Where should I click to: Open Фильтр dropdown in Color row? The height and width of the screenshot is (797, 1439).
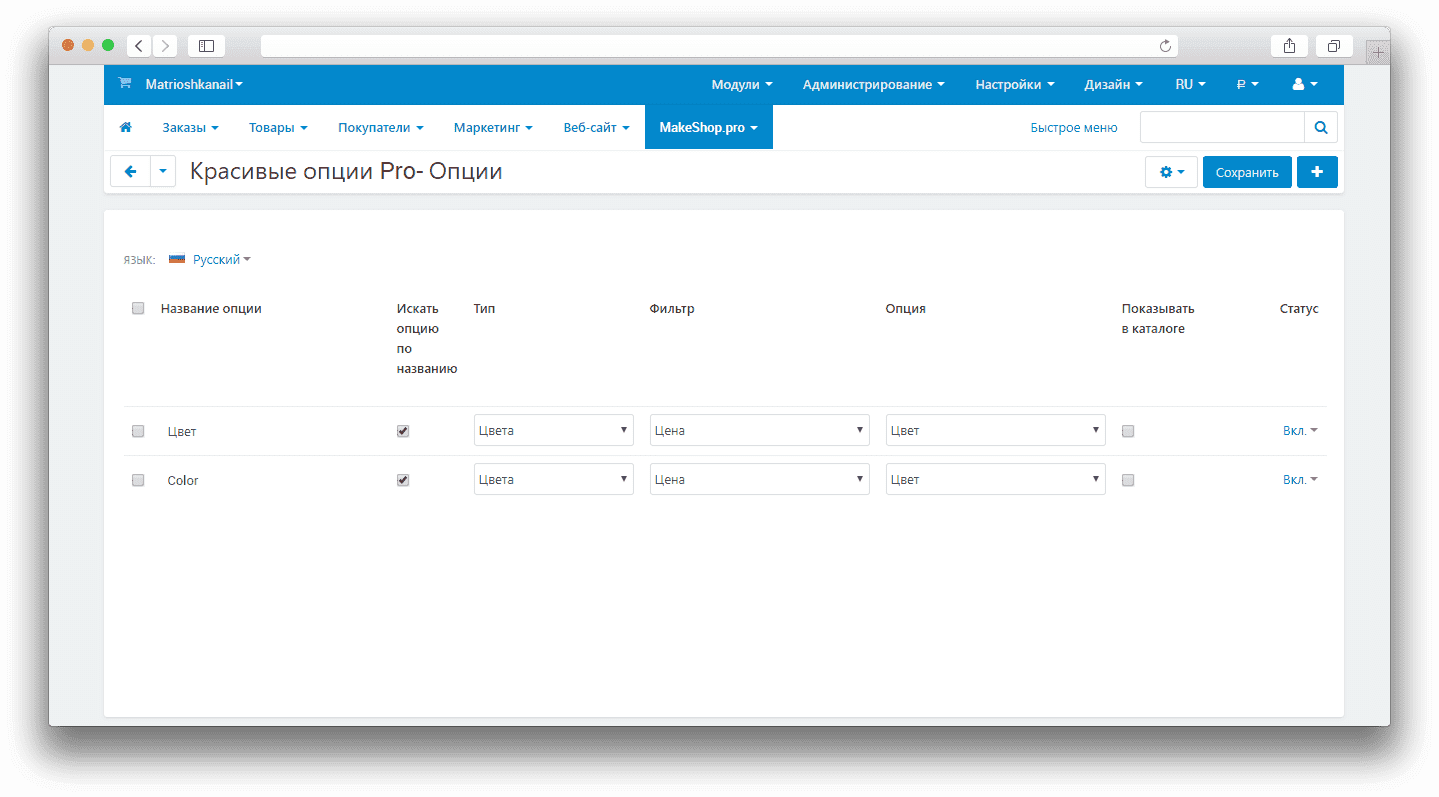(x=760, y=479)
